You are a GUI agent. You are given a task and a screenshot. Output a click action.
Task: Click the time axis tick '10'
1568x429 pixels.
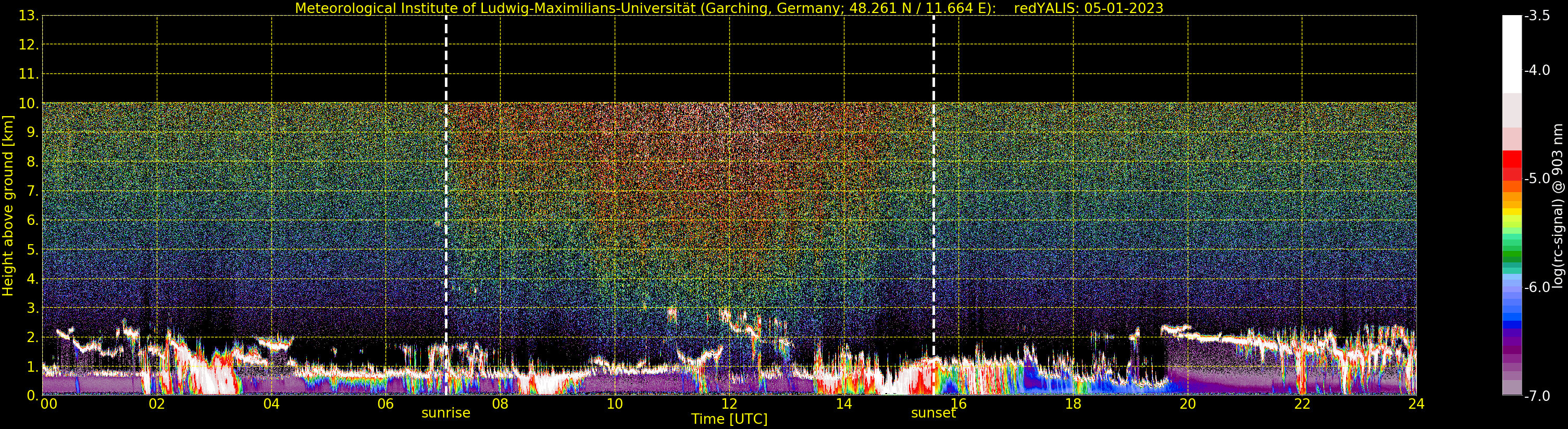tap(614, 403)
